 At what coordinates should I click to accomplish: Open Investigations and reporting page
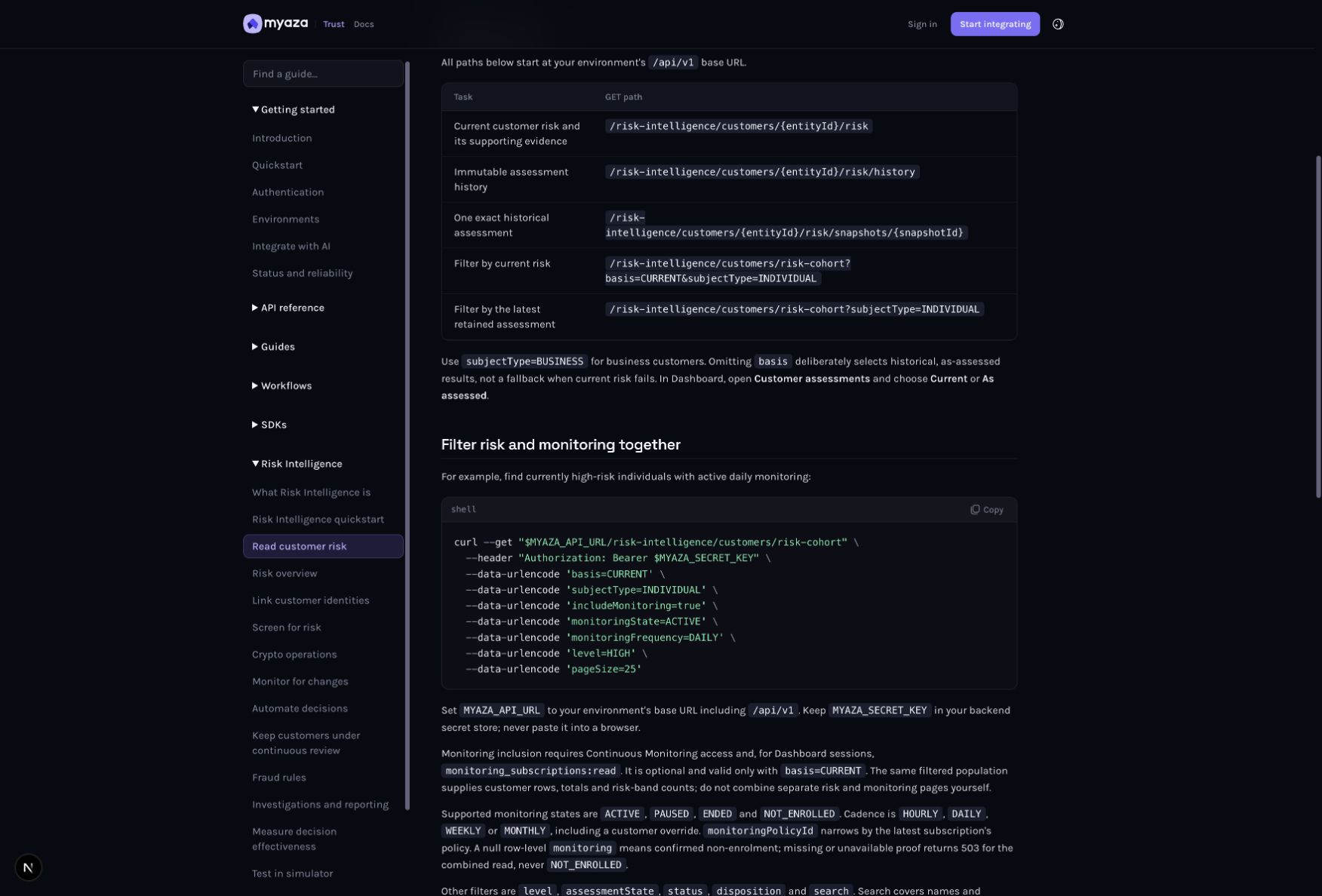[x=320, y=805]
